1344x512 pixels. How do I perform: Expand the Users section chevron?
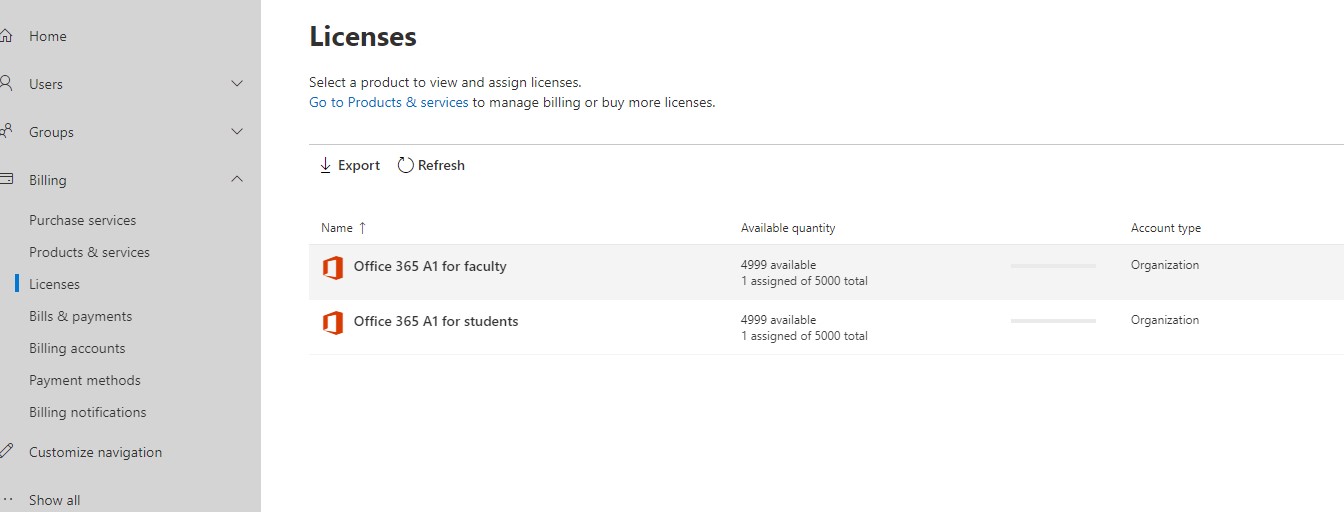237,84
